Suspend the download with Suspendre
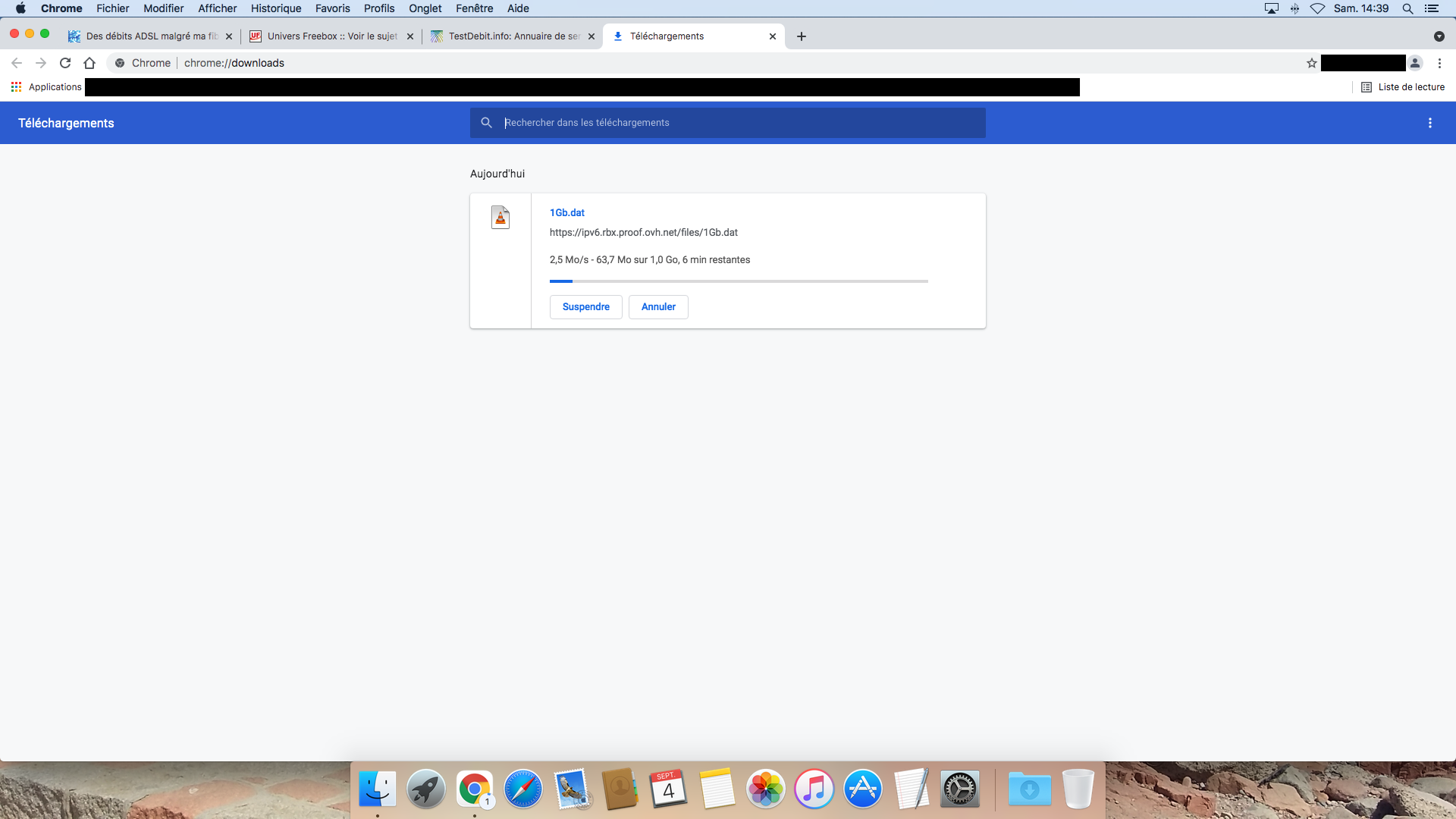This screenshot has width=1456, height=819. point(585,307)
